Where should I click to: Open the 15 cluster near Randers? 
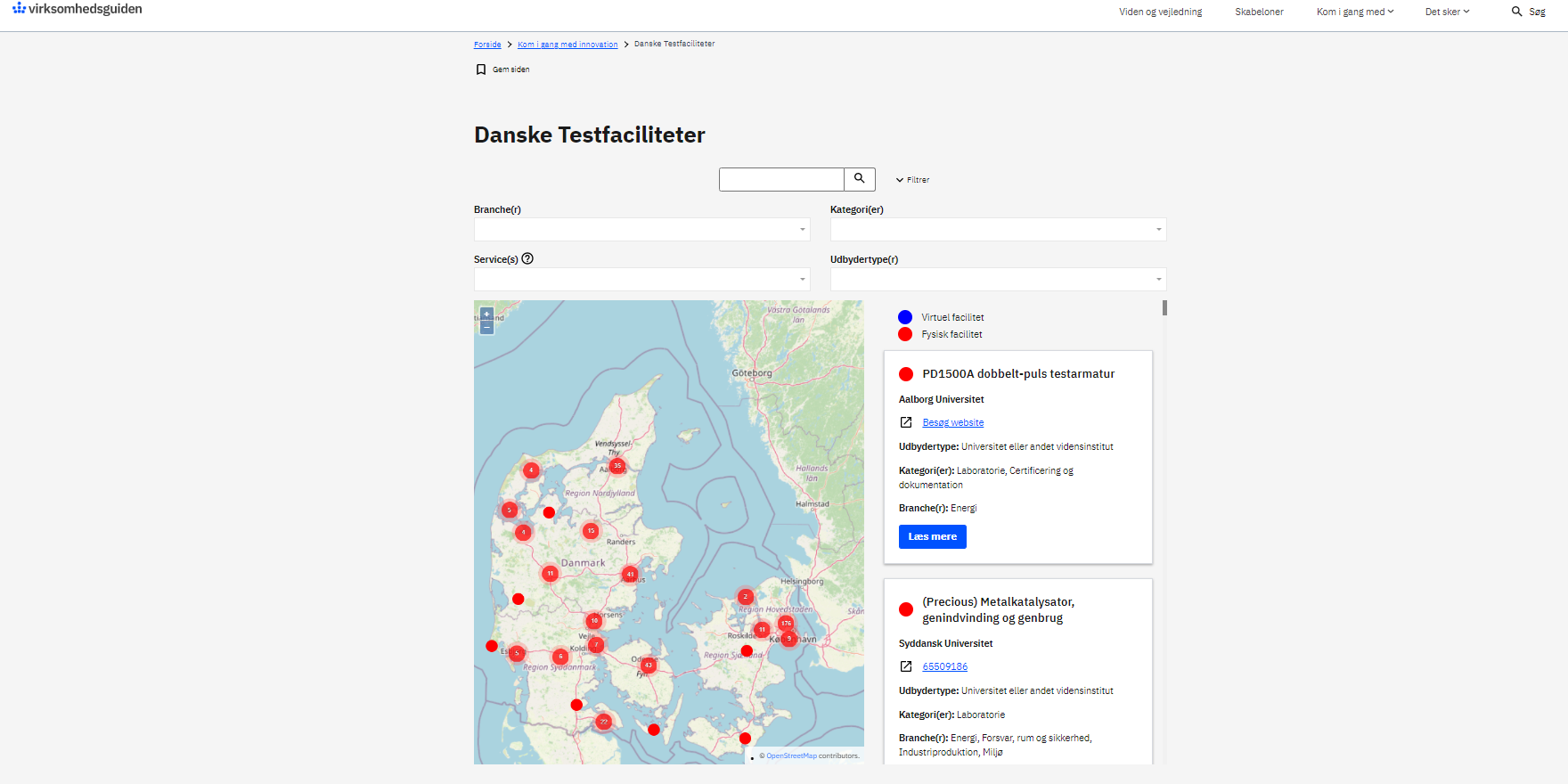click(591, 531)
